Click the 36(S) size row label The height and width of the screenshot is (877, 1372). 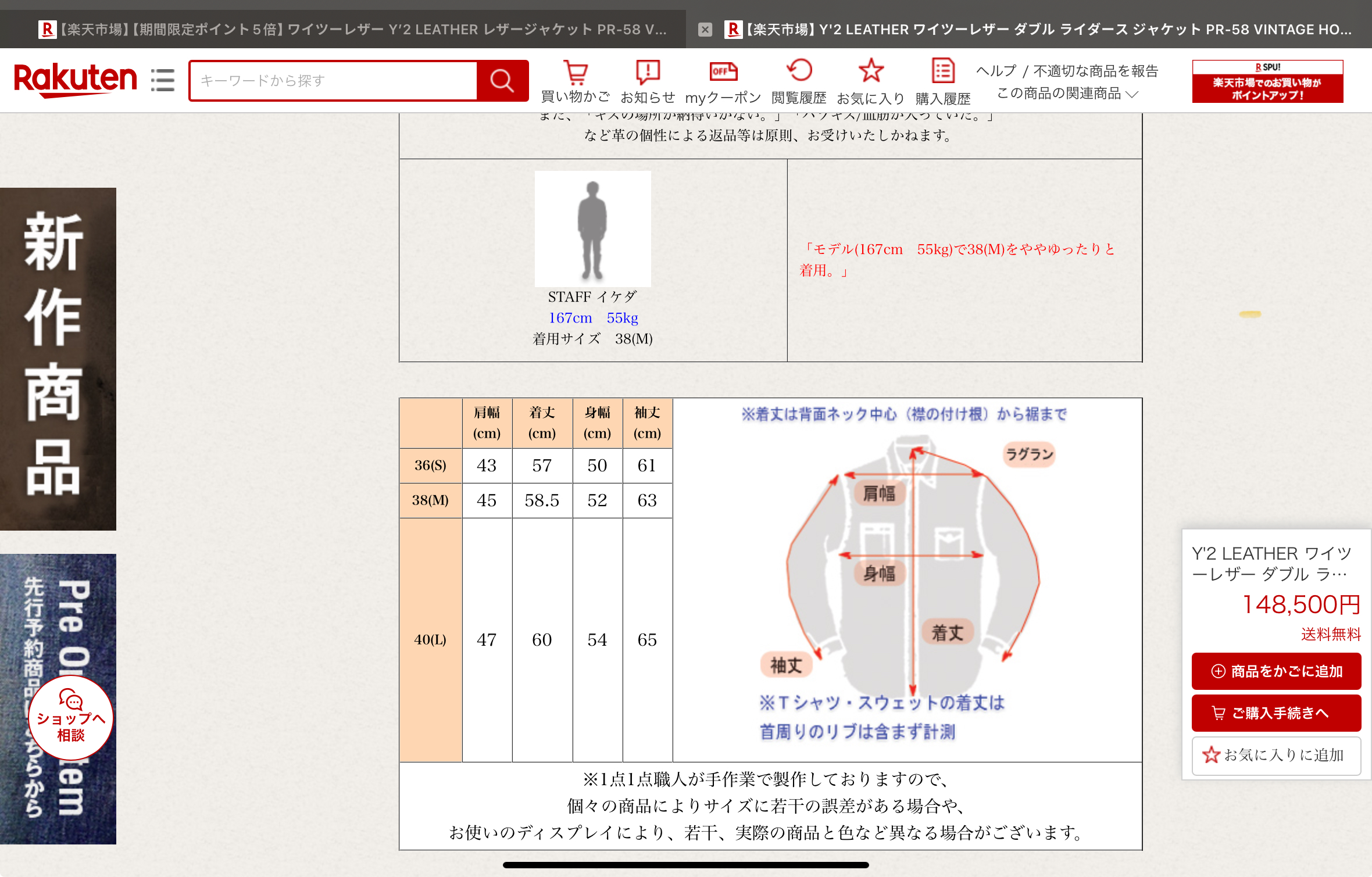coord(430,466)
